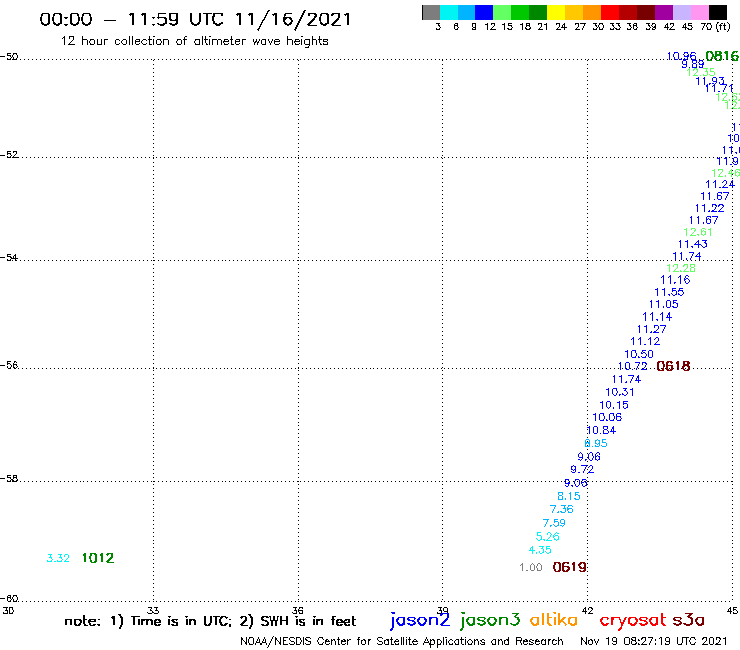Image resolution: width=740 pixels, height=650 pixels.
Task: Click the note about UTC and SWH
Action: (x=210, y=621)
